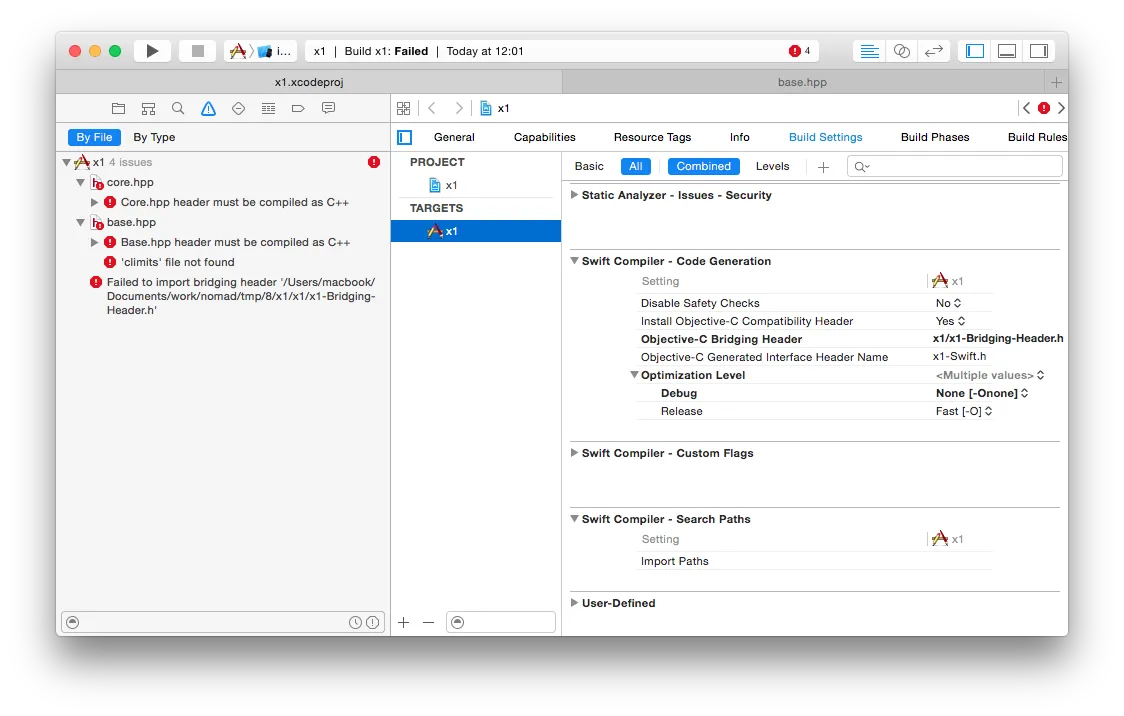Image resolution: width=1124 pixels, height=716 pixels.
Task: Open the Breakpoint navigator
Action: tap(298, 108)
